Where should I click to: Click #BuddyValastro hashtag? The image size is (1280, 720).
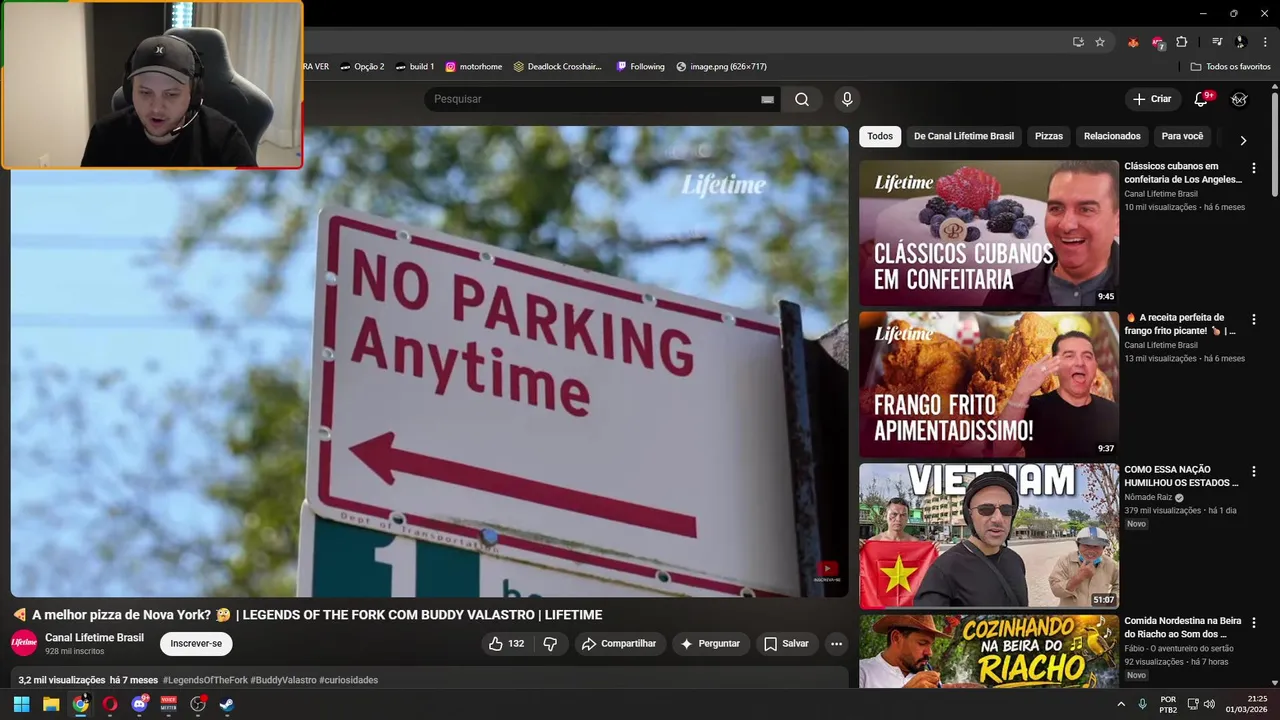[x=283, y=680]
